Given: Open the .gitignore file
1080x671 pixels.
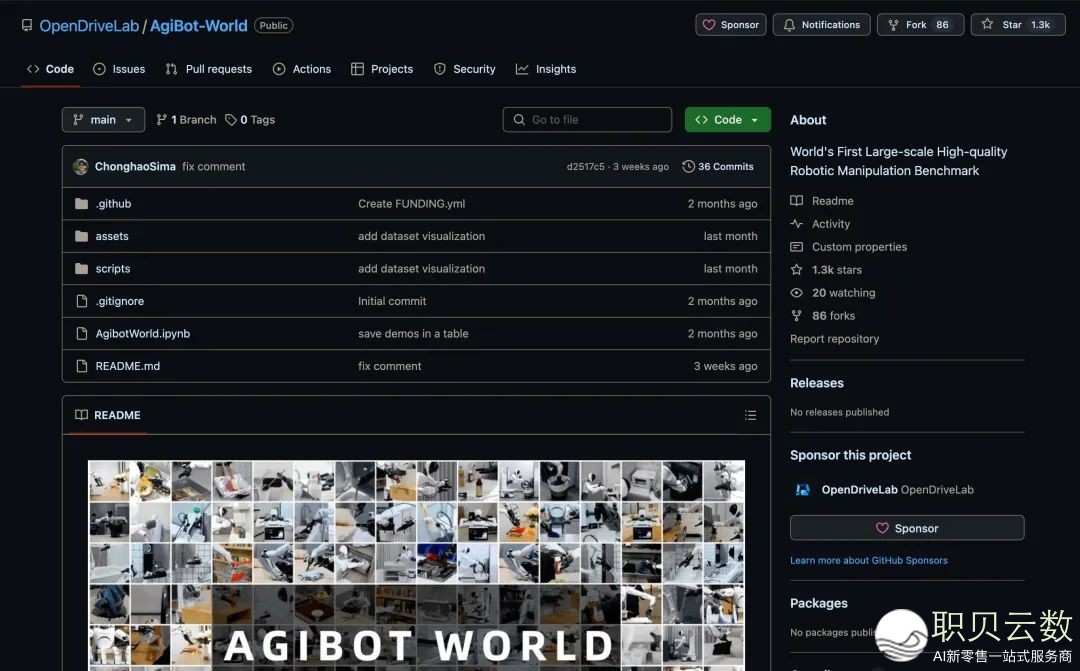Looking at the screenshot, I should (x=120, y=301).
